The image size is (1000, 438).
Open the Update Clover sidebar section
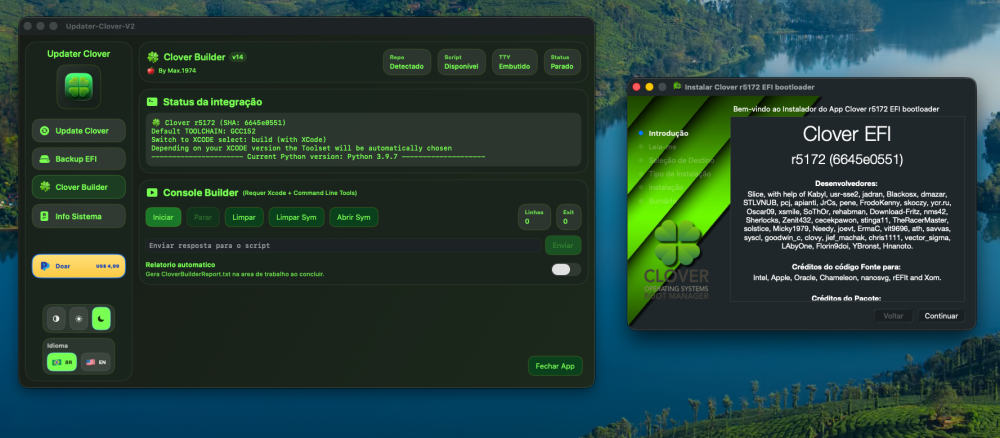click(x=78, y=131)
